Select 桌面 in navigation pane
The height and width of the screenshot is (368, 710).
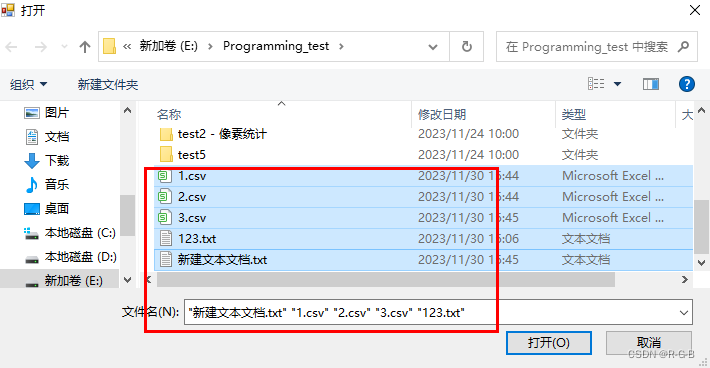pyautogui.click(x=57, y=209)
